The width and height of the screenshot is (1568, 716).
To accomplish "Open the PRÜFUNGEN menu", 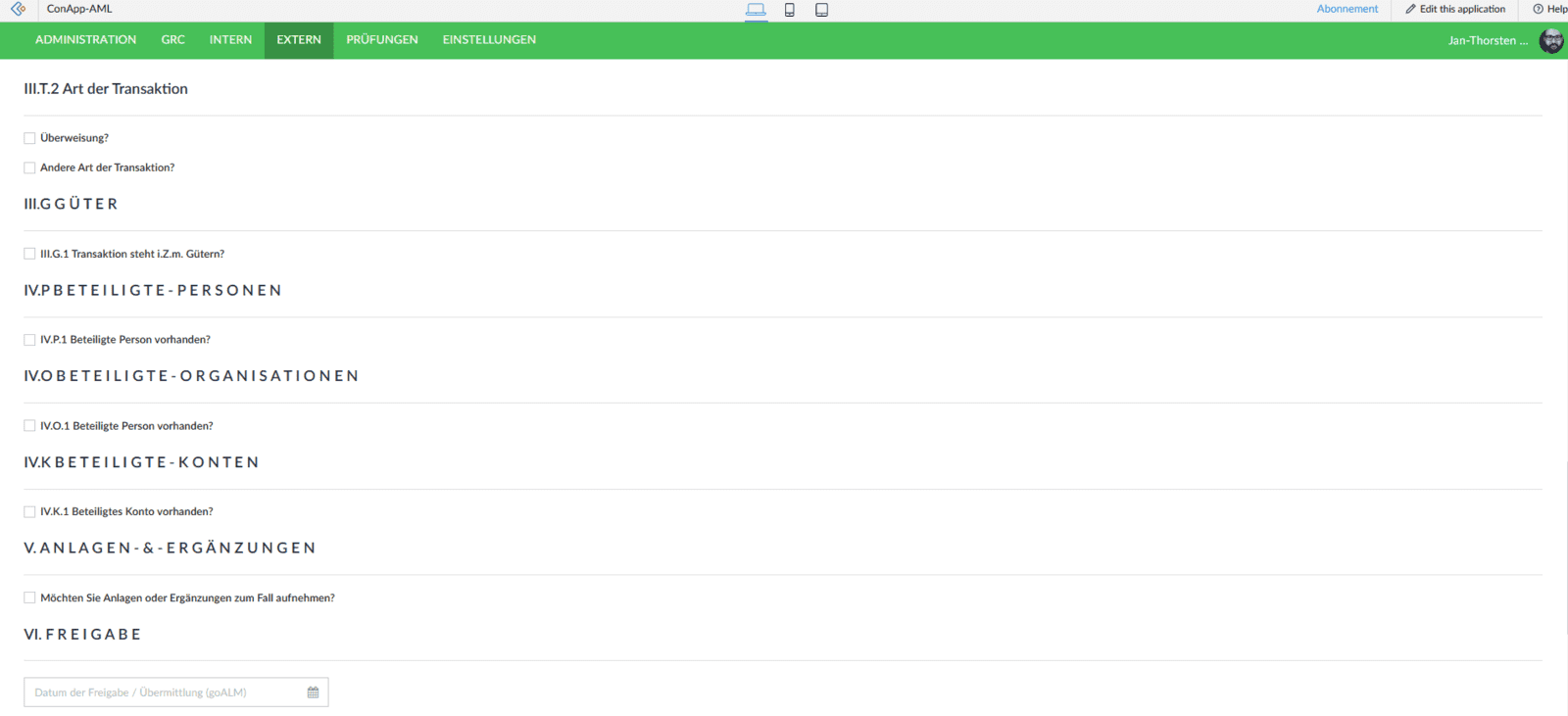I will pyautogui.click(x=381, y=40).
